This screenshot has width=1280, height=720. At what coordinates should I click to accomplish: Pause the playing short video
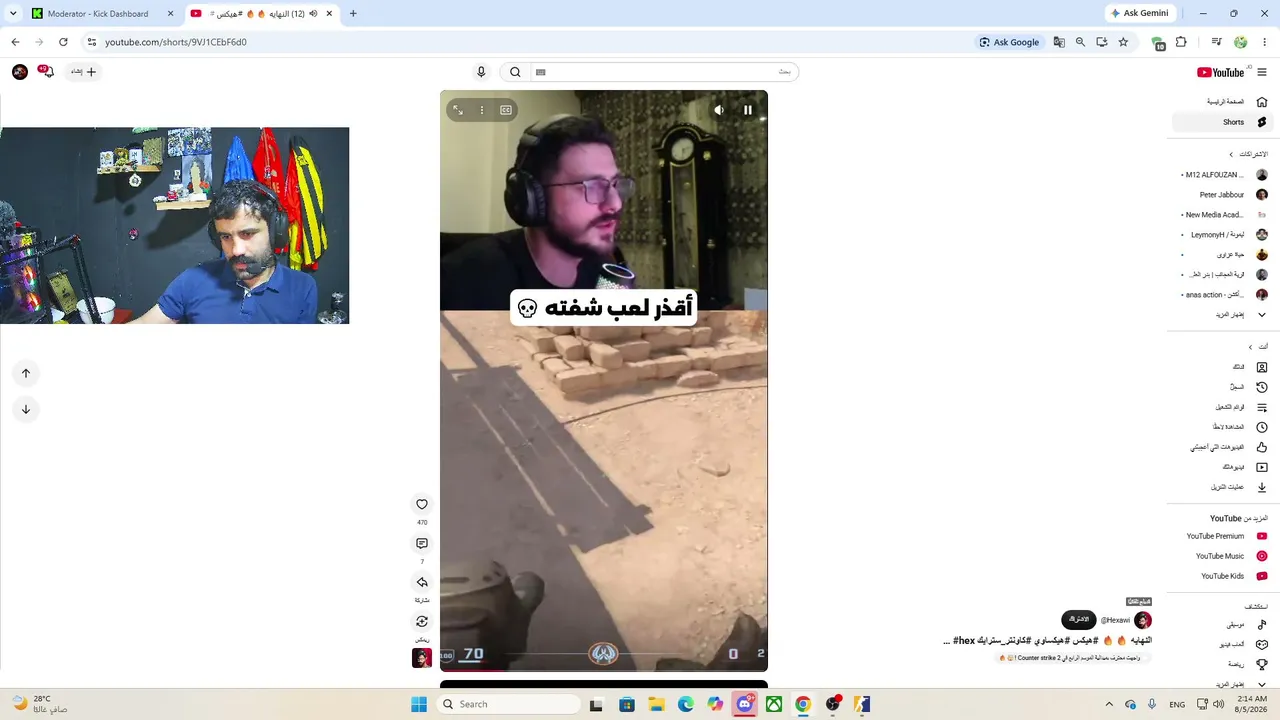click(x=747, y=110)
